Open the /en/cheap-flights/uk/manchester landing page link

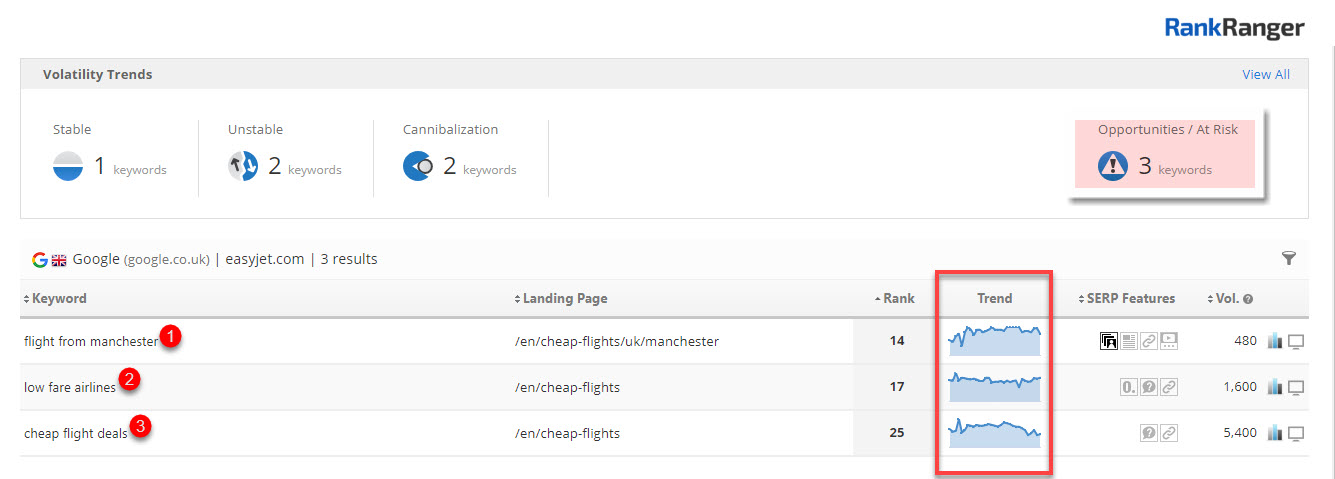[616, 341]
